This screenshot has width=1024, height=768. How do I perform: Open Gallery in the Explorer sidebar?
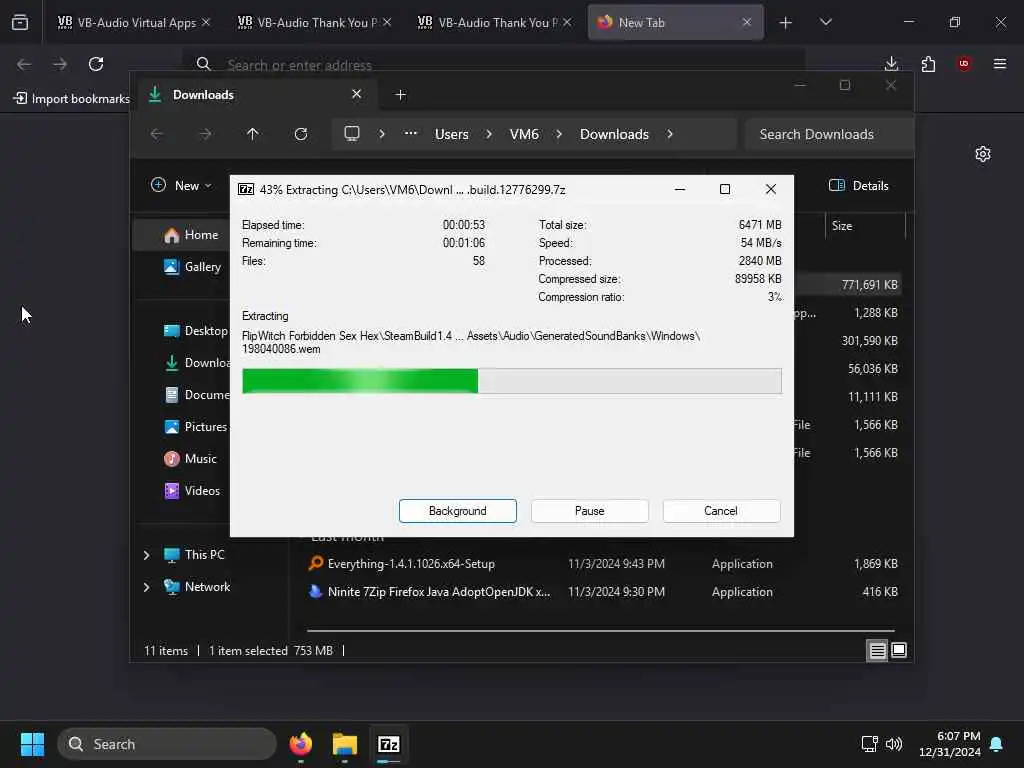click(192, 266)
